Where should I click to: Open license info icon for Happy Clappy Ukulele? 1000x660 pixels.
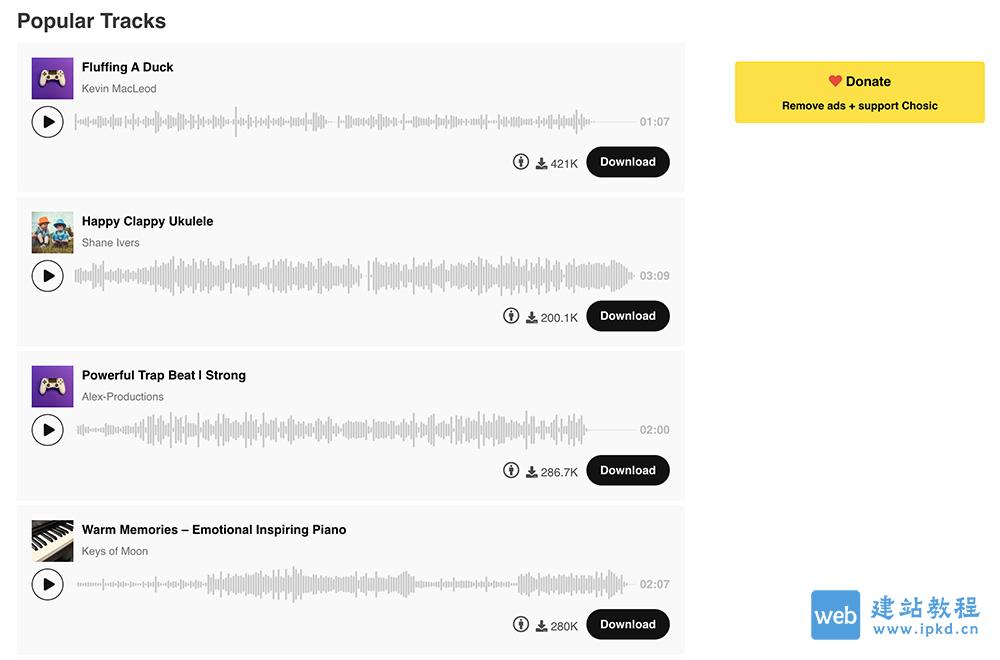[511, 316]
